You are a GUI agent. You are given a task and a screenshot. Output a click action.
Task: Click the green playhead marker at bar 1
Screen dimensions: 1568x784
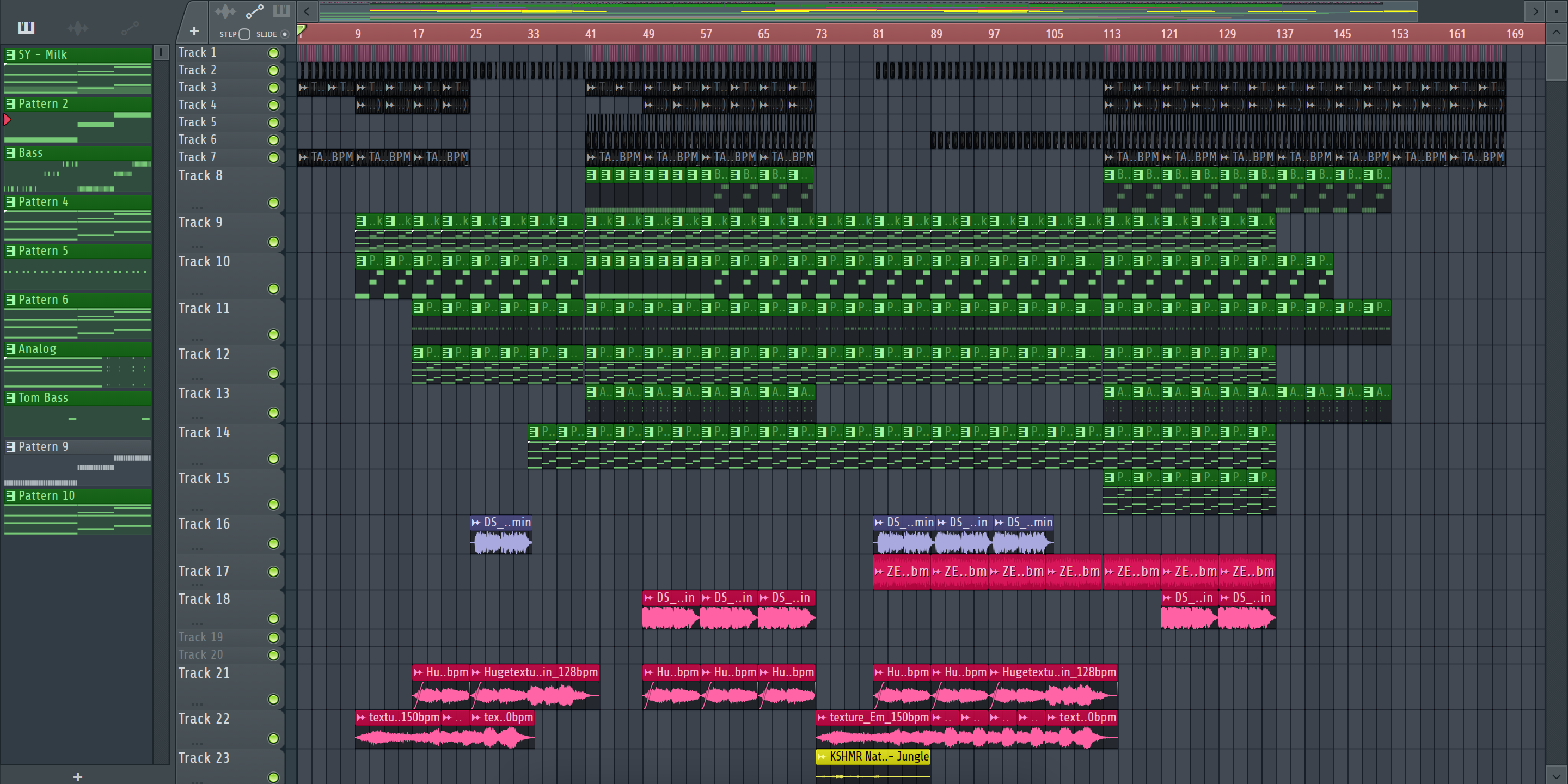(x=301, y=30)
